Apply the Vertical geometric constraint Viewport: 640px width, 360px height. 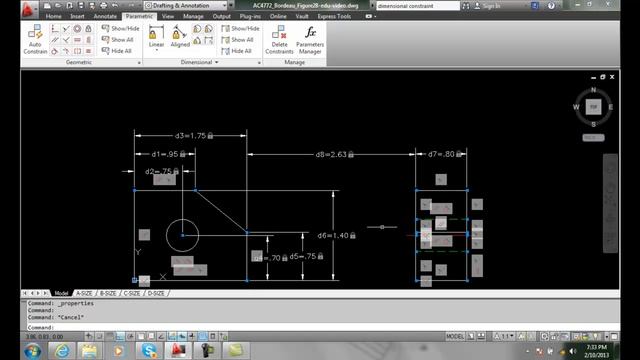(88, 40)
